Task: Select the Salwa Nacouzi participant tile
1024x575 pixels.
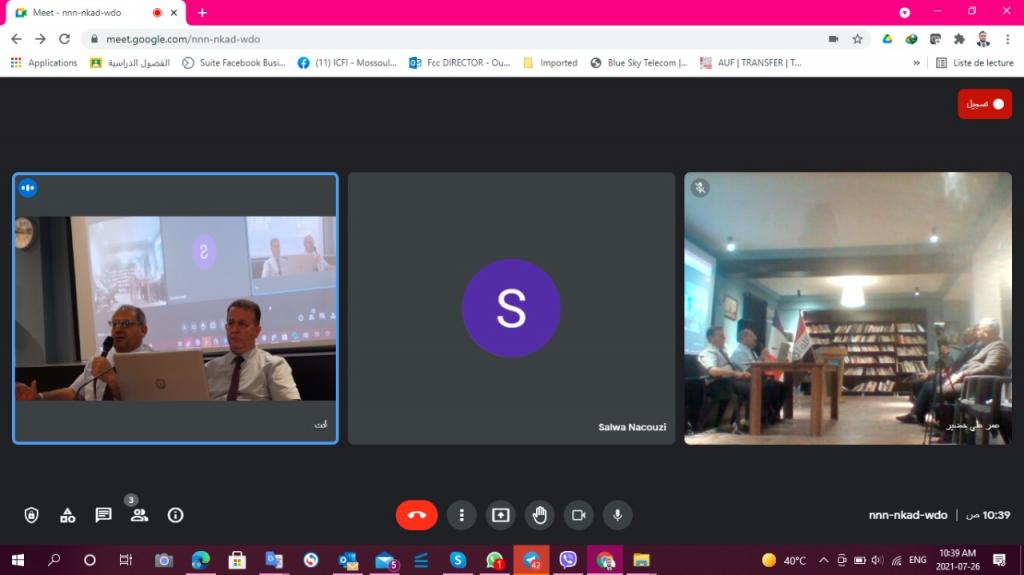Action: [511, 308]
